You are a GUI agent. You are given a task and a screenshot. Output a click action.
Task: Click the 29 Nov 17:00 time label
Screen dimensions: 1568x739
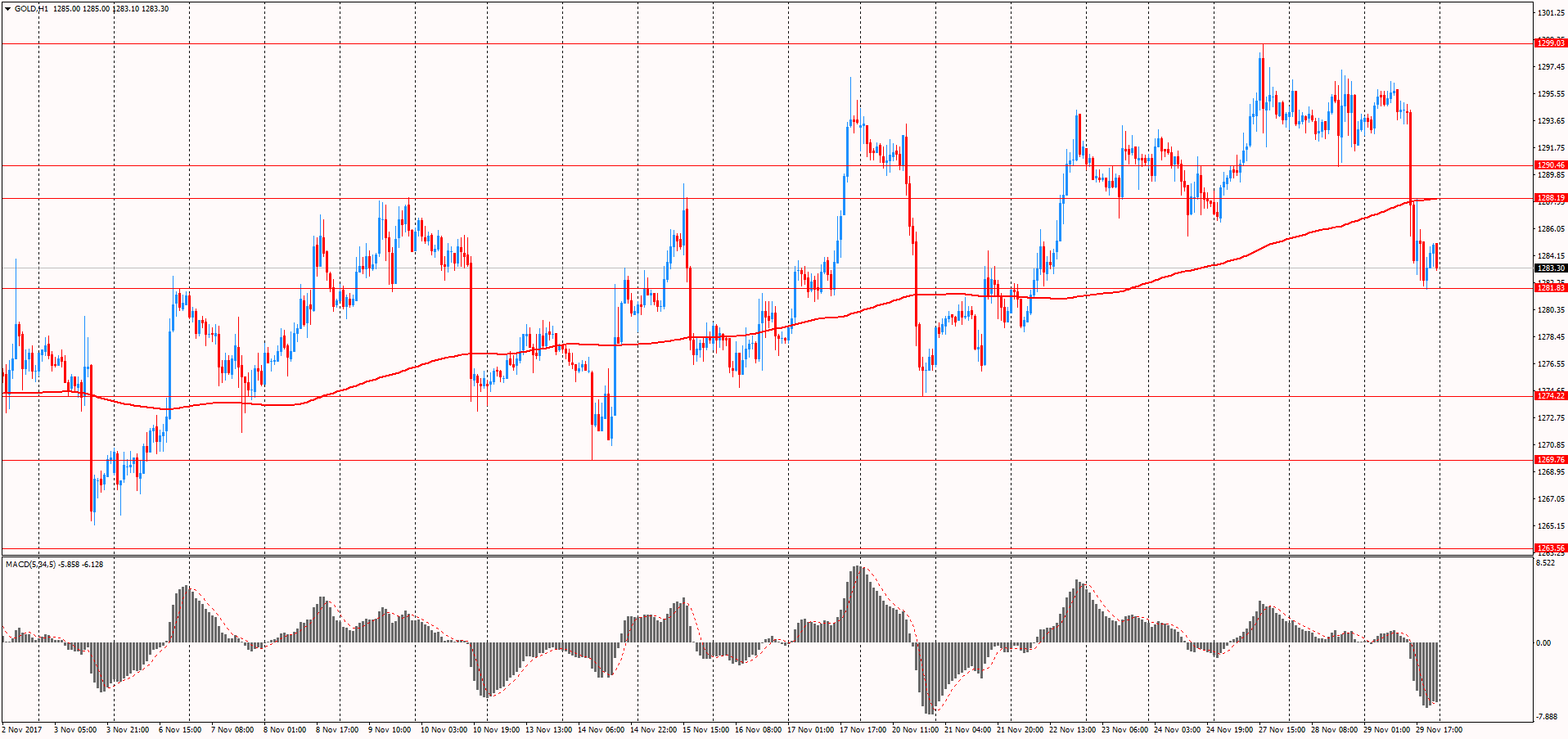pyautogui.click(x=1439, y=730)
